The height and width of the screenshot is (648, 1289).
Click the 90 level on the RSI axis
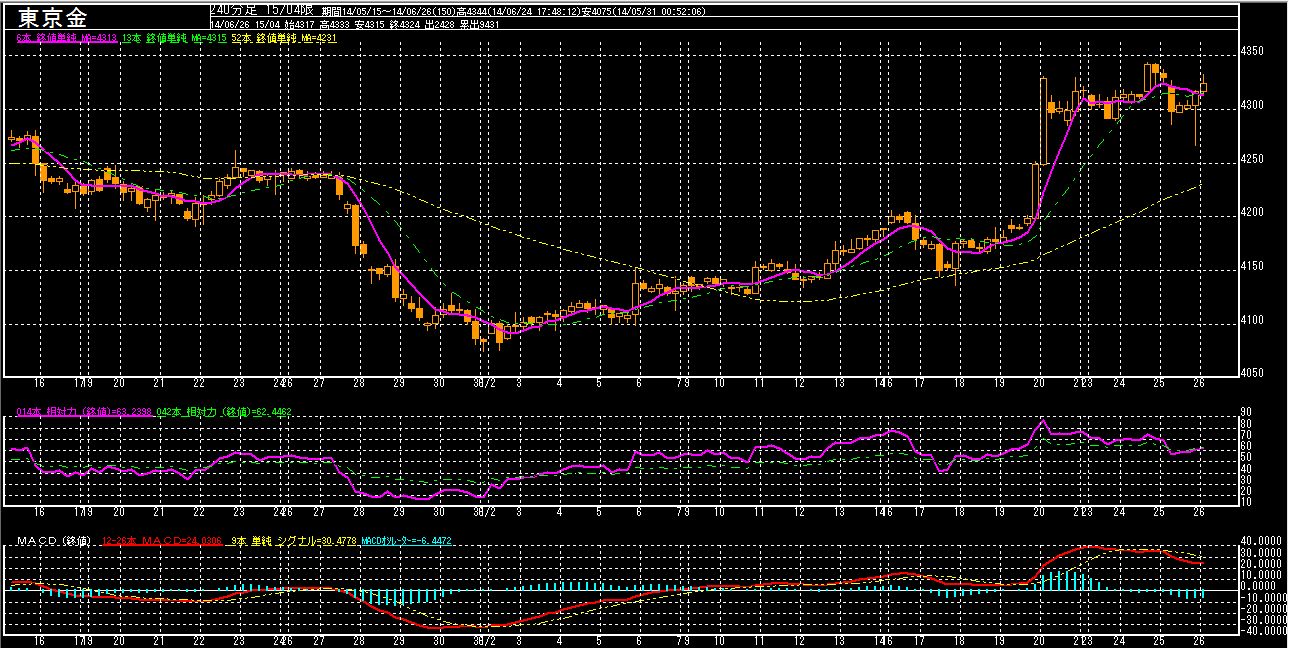(1247, 412)
